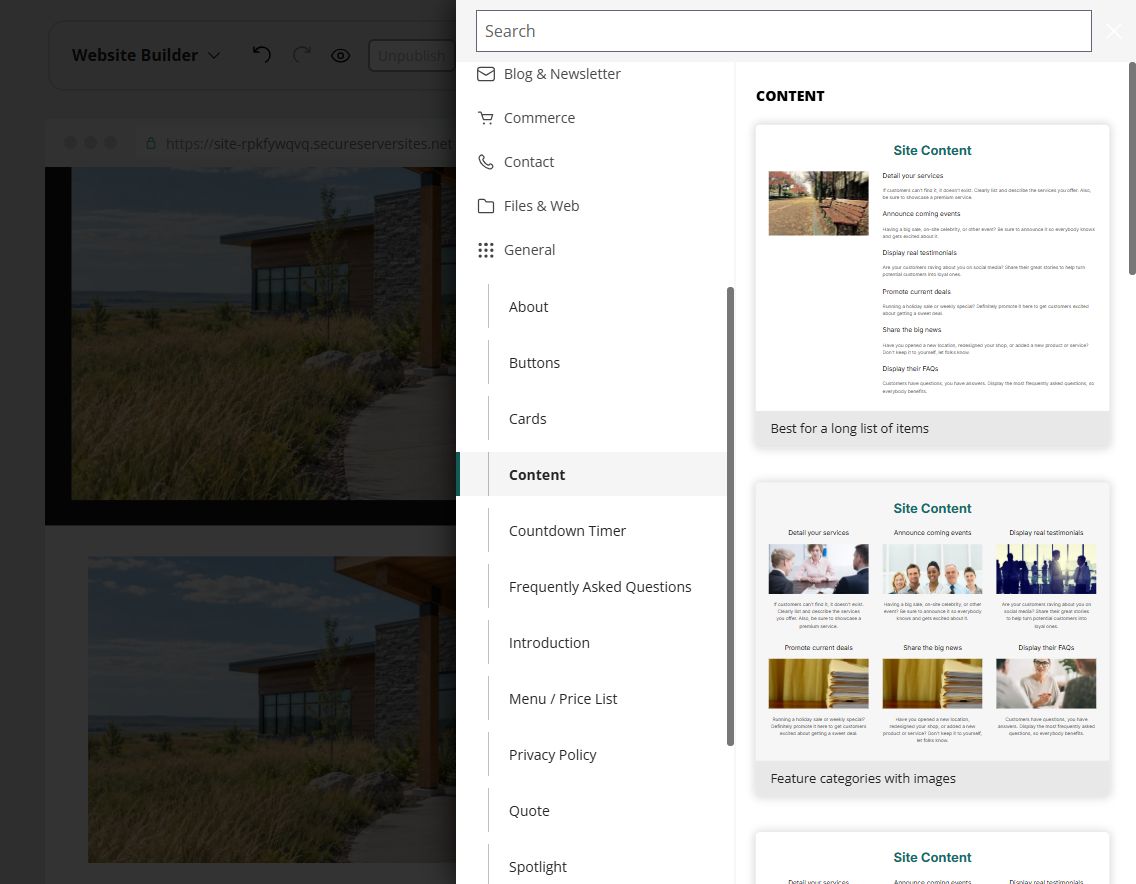
Task: Toggle preview with the eye icon
Action: (341, 56)
